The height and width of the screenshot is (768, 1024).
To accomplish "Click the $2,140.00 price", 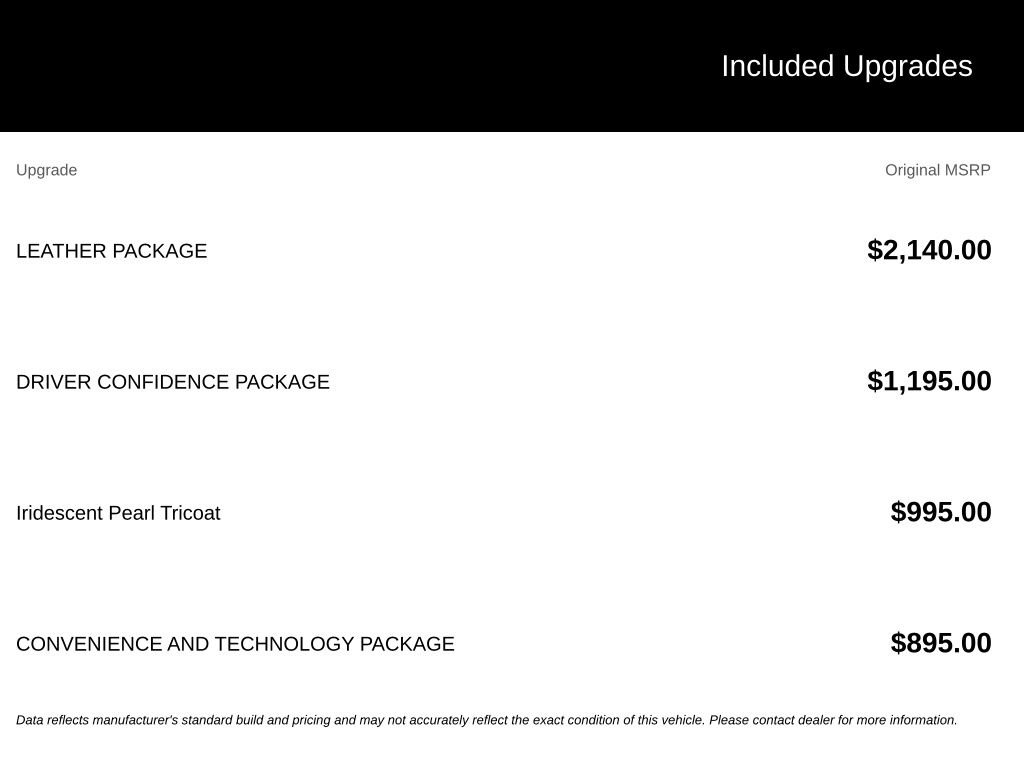I will (x=929, y=250).
